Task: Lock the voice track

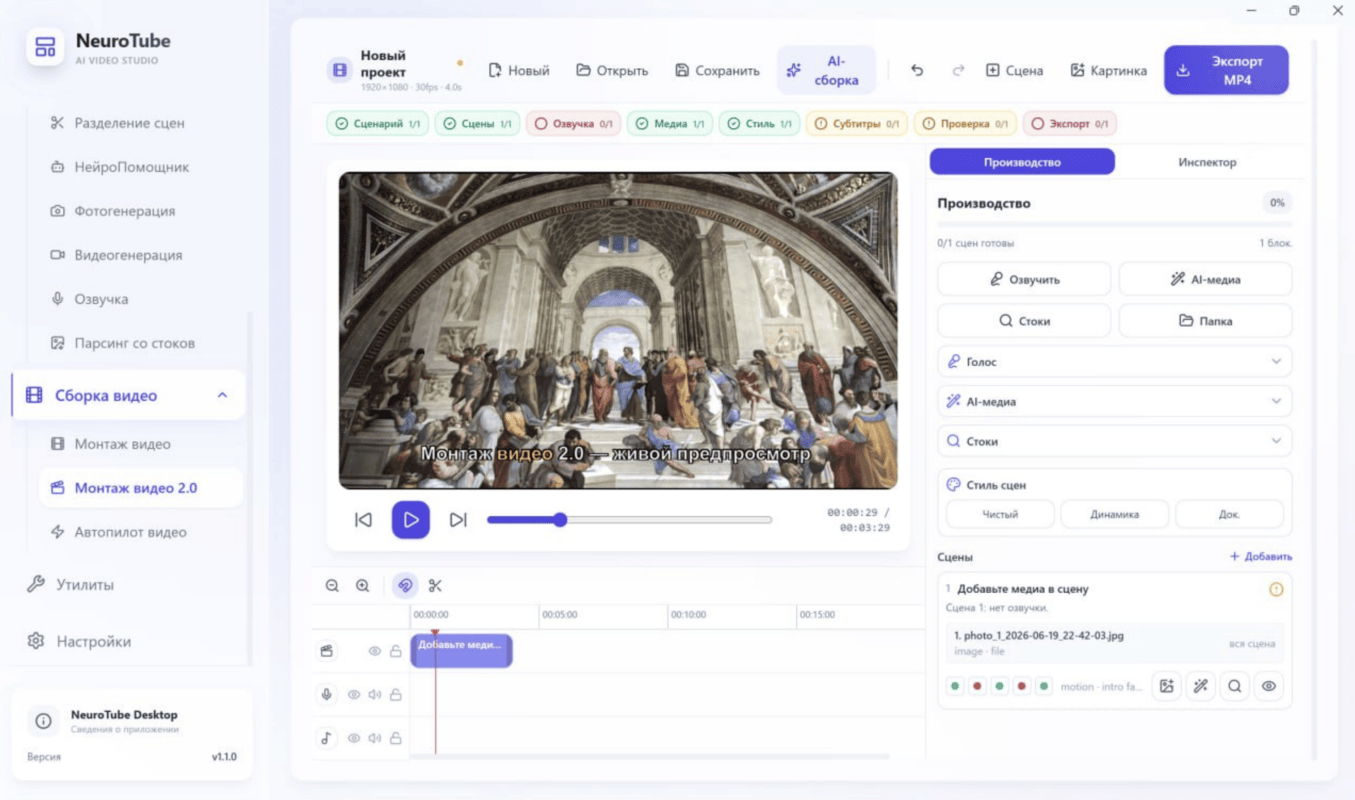Action: tap(396, 694)
